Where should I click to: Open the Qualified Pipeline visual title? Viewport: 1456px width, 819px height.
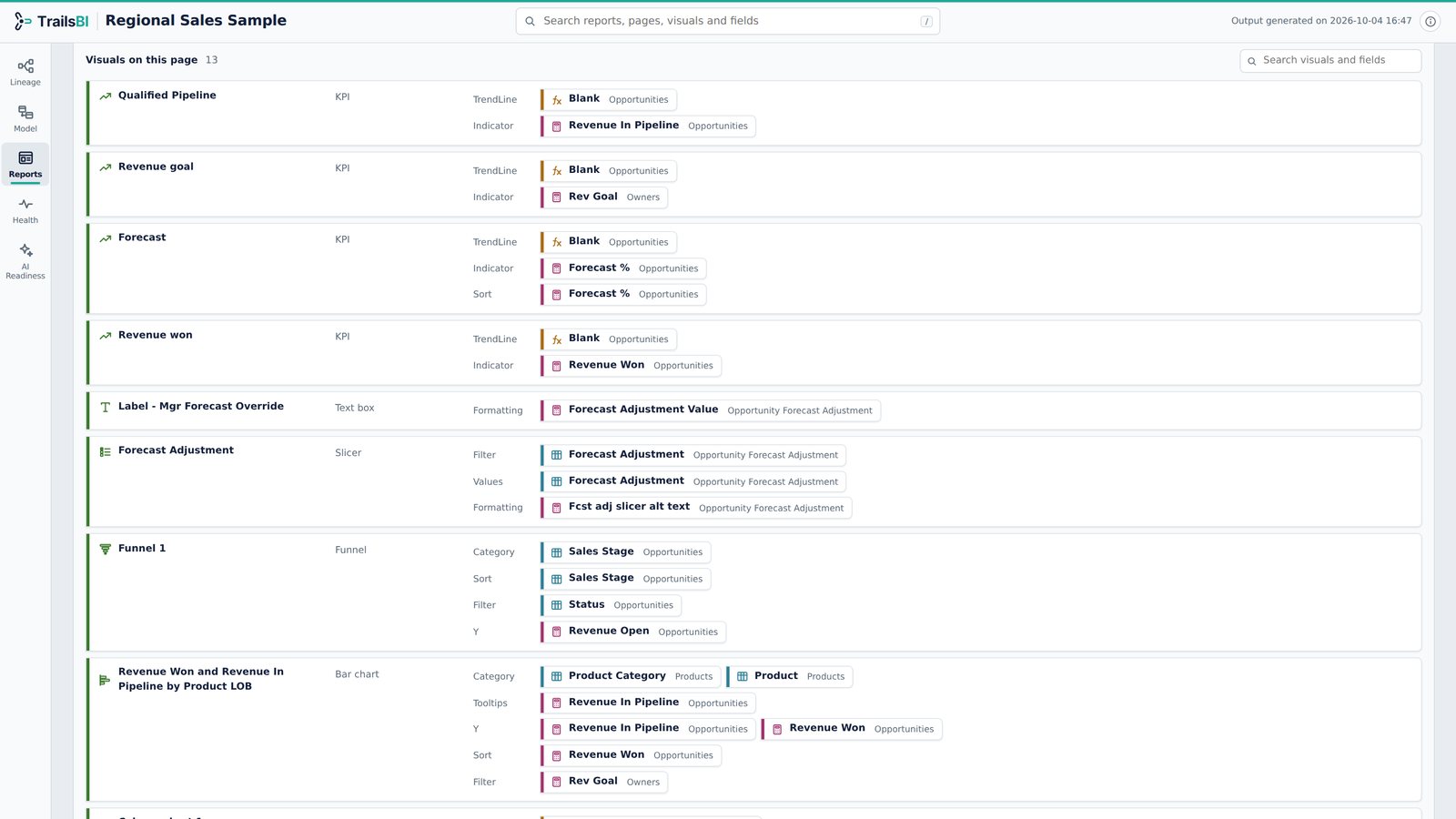pos(167,96)
